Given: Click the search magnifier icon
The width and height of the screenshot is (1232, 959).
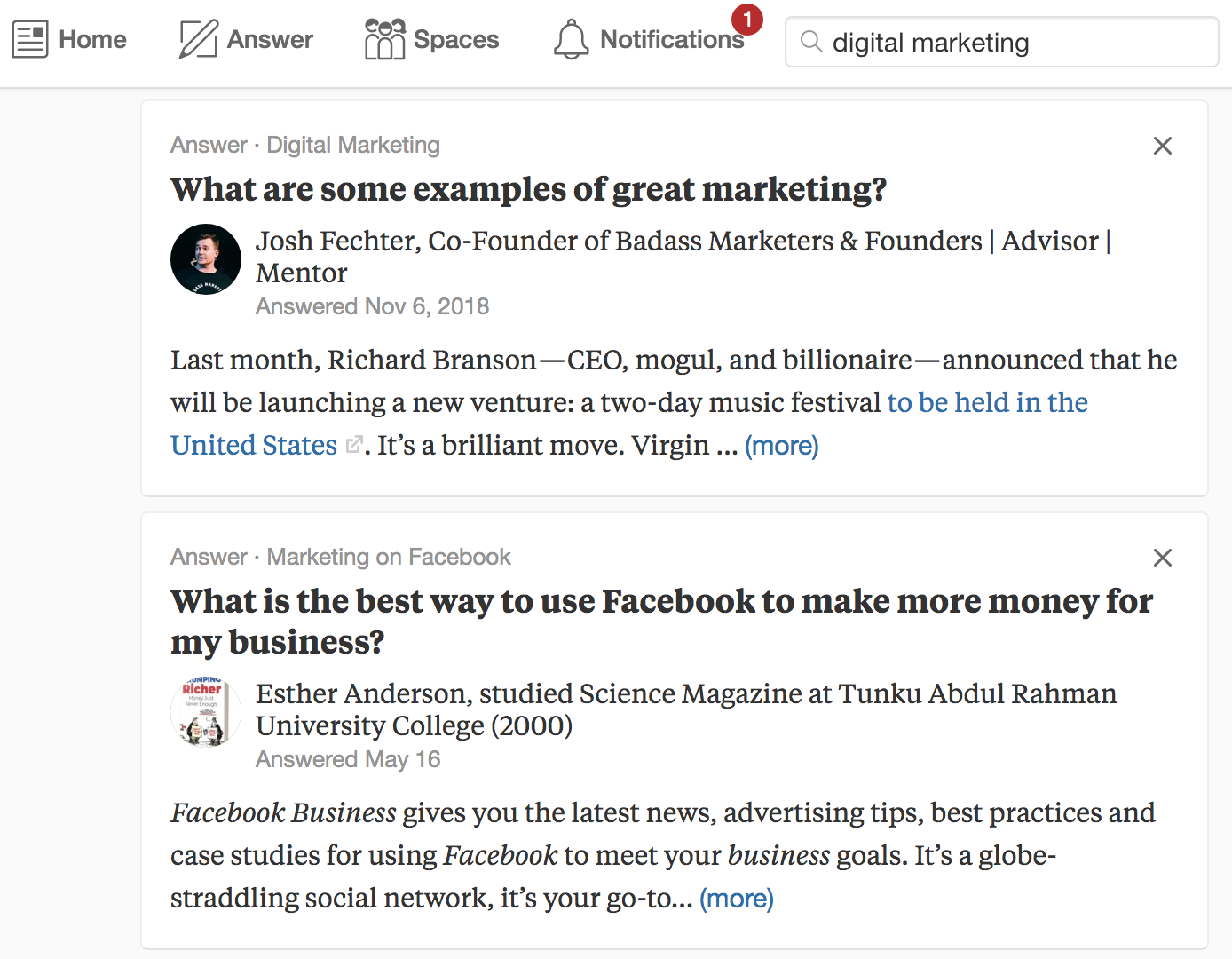Looking at the screenshot, I should coord(810,42).
